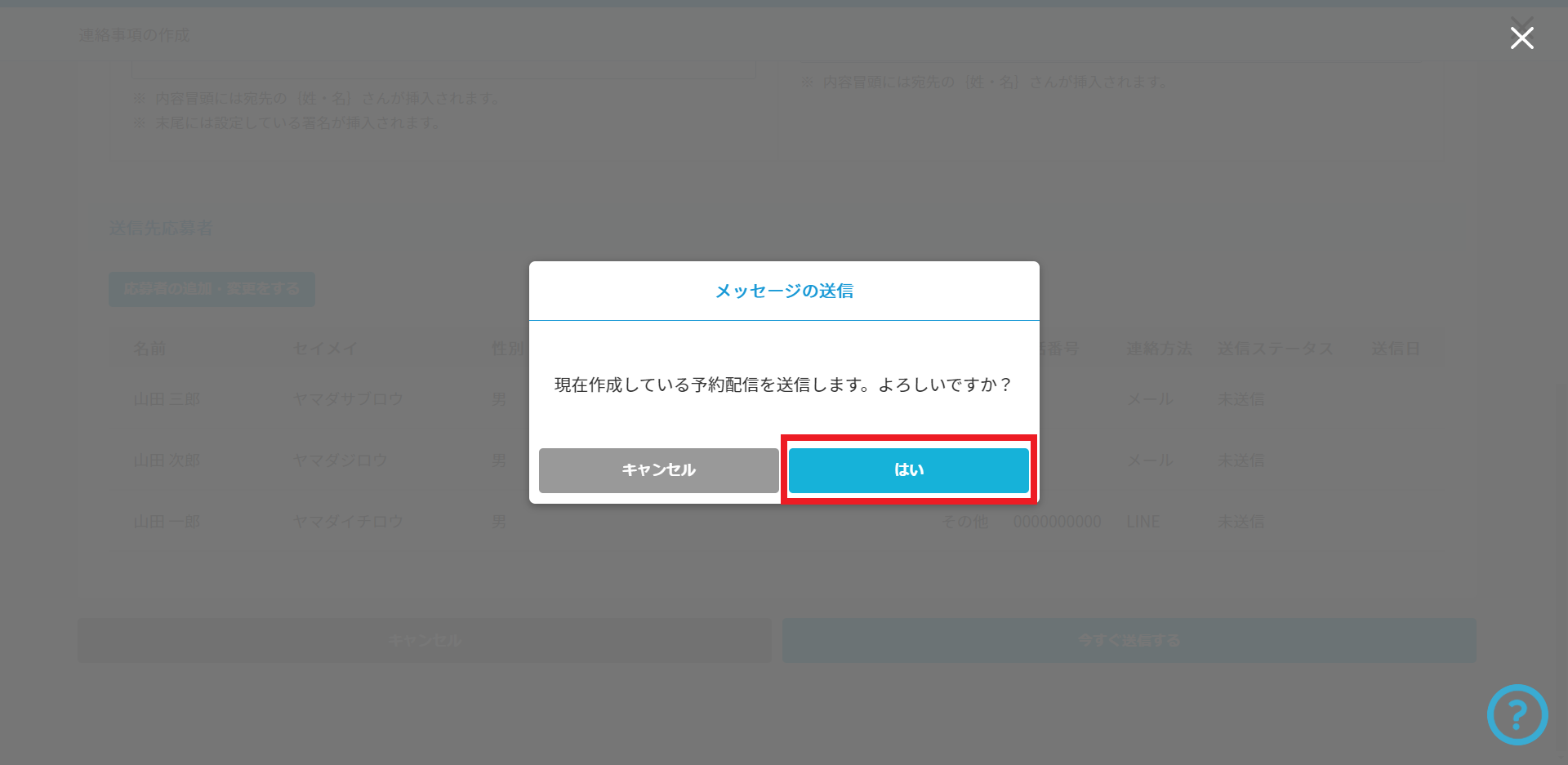Click the 連絡方法 column header
Screen dimensions: 1568x765
(1159, 349)
